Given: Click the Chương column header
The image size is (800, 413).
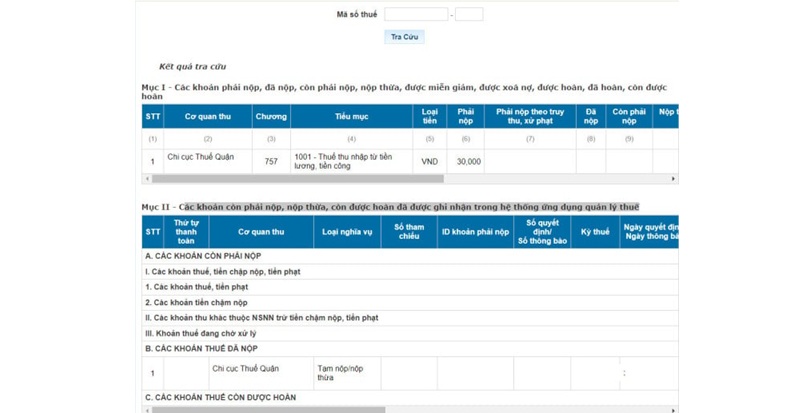Looking at the screenshot, I should pos(271,116).
